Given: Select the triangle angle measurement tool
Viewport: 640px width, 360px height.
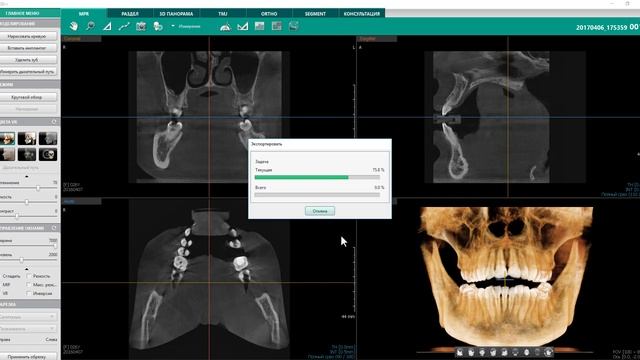Looking at the screenshot, I should click(107, 26).
